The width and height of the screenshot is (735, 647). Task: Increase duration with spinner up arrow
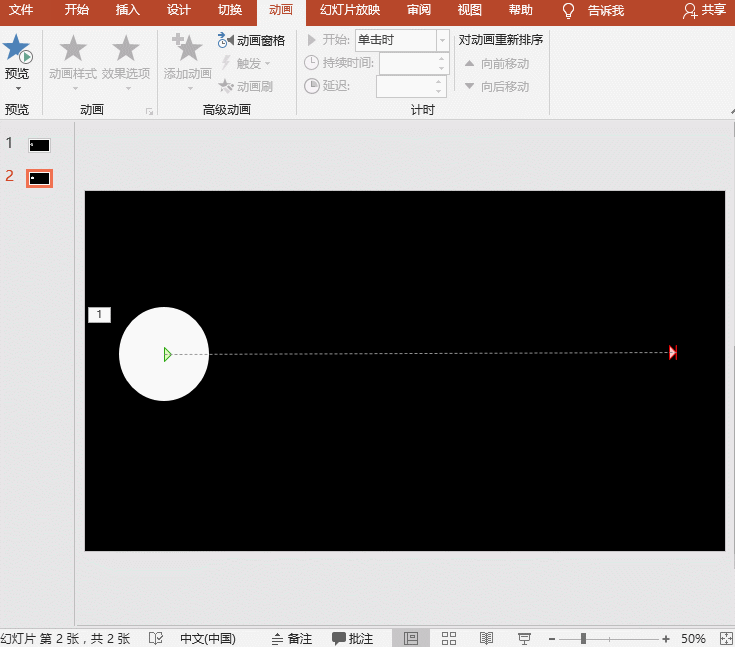(x=442, y=59)
